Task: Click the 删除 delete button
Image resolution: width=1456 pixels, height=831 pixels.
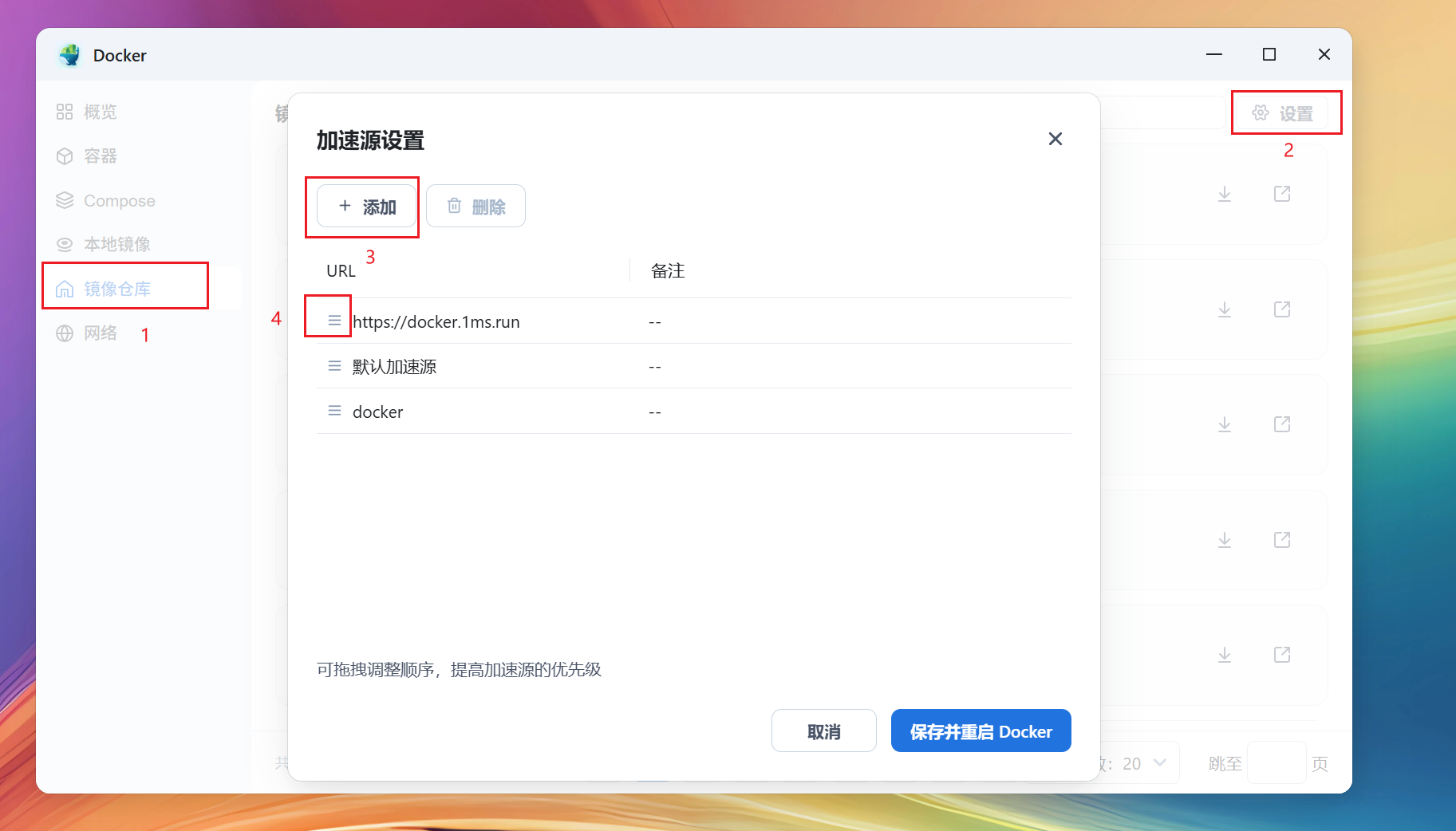Action: click(475, 207)
